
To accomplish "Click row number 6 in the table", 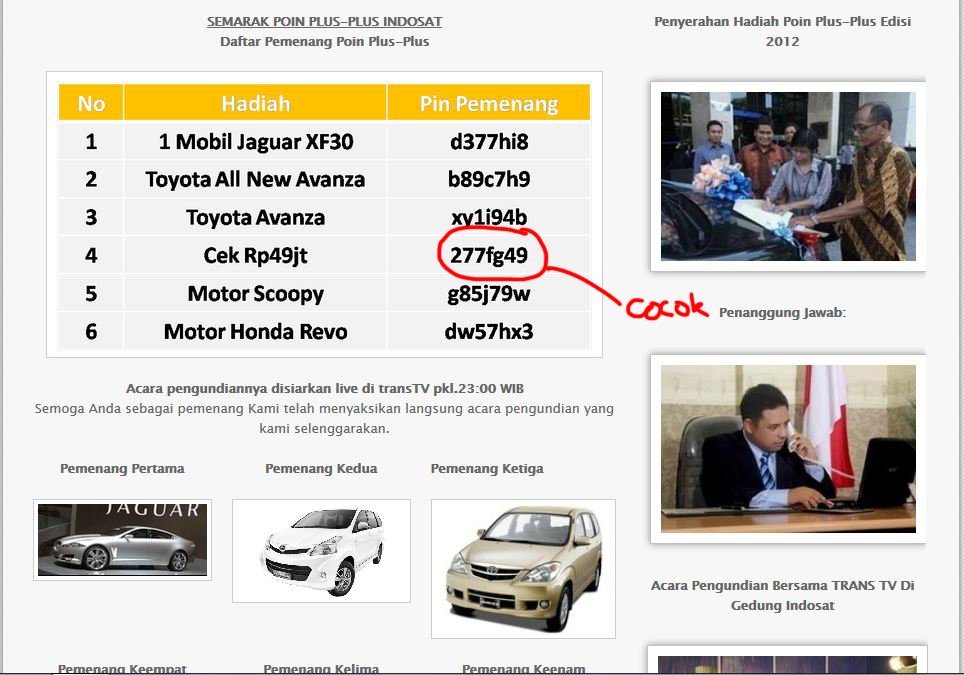I will [x=91, y=331].
